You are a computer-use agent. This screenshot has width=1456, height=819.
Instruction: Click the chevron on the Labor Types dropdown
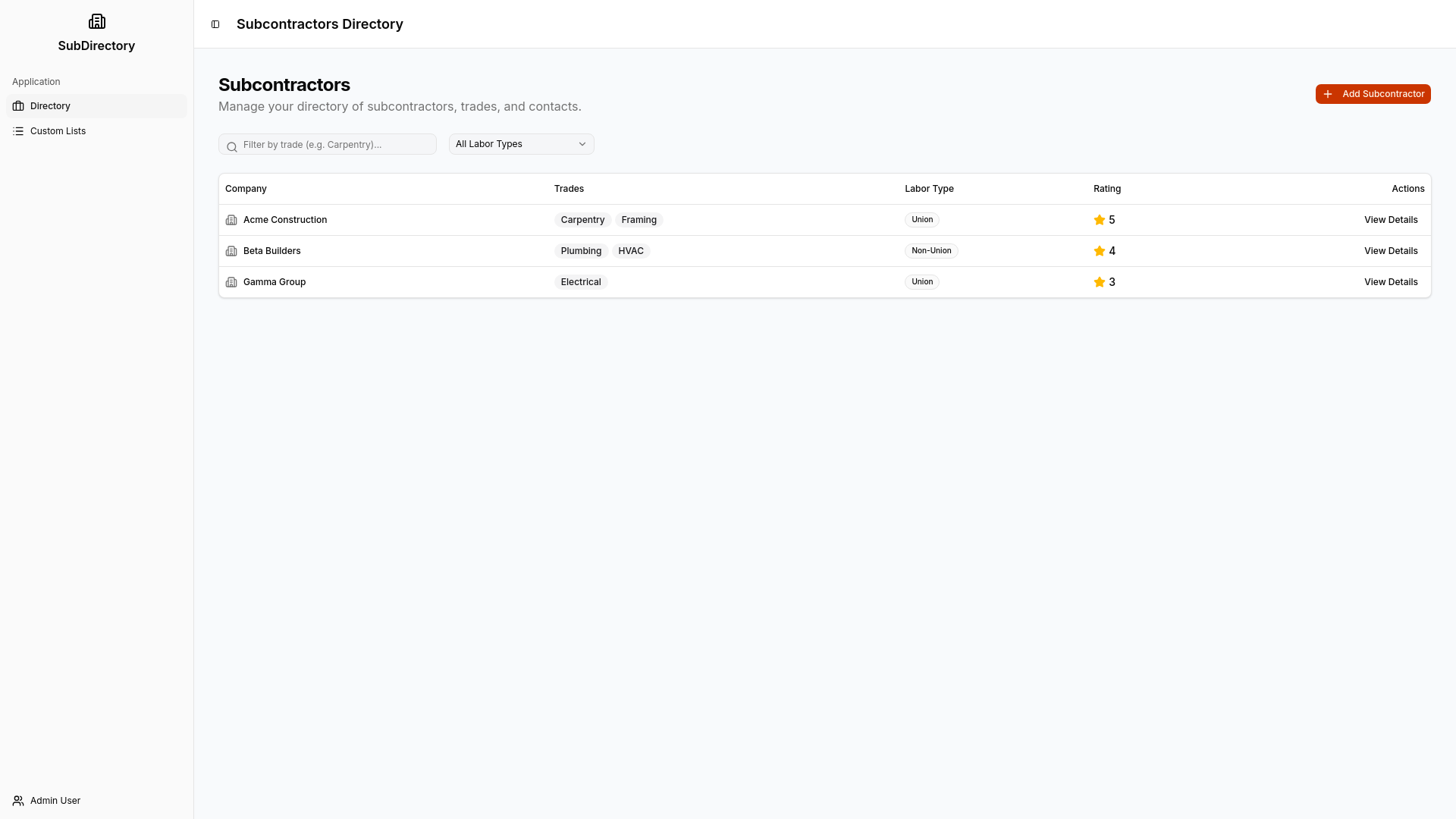(x=582, y=144)
